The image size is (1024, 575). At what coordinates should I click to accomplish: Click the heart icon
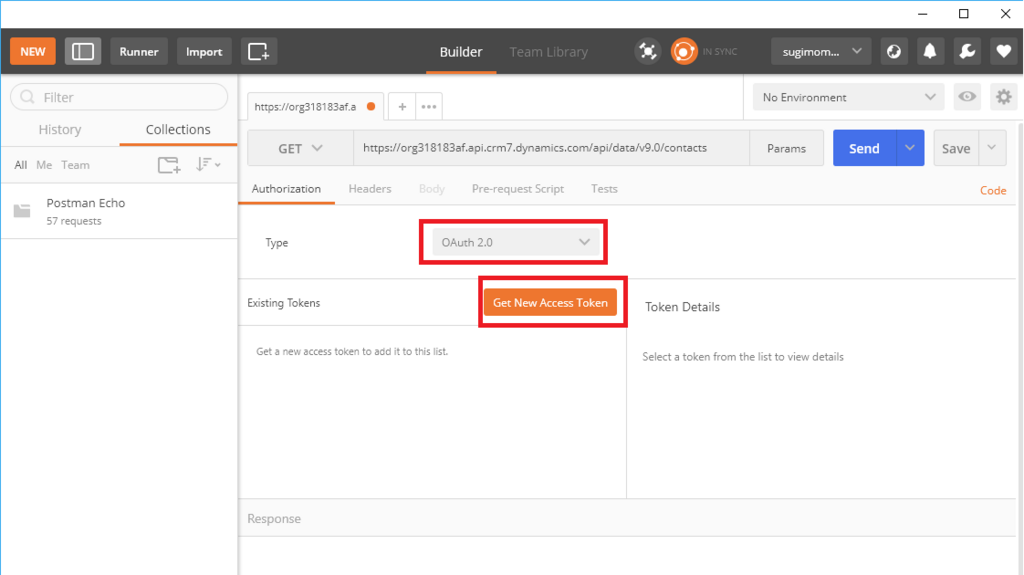(x=1004, y=52)
